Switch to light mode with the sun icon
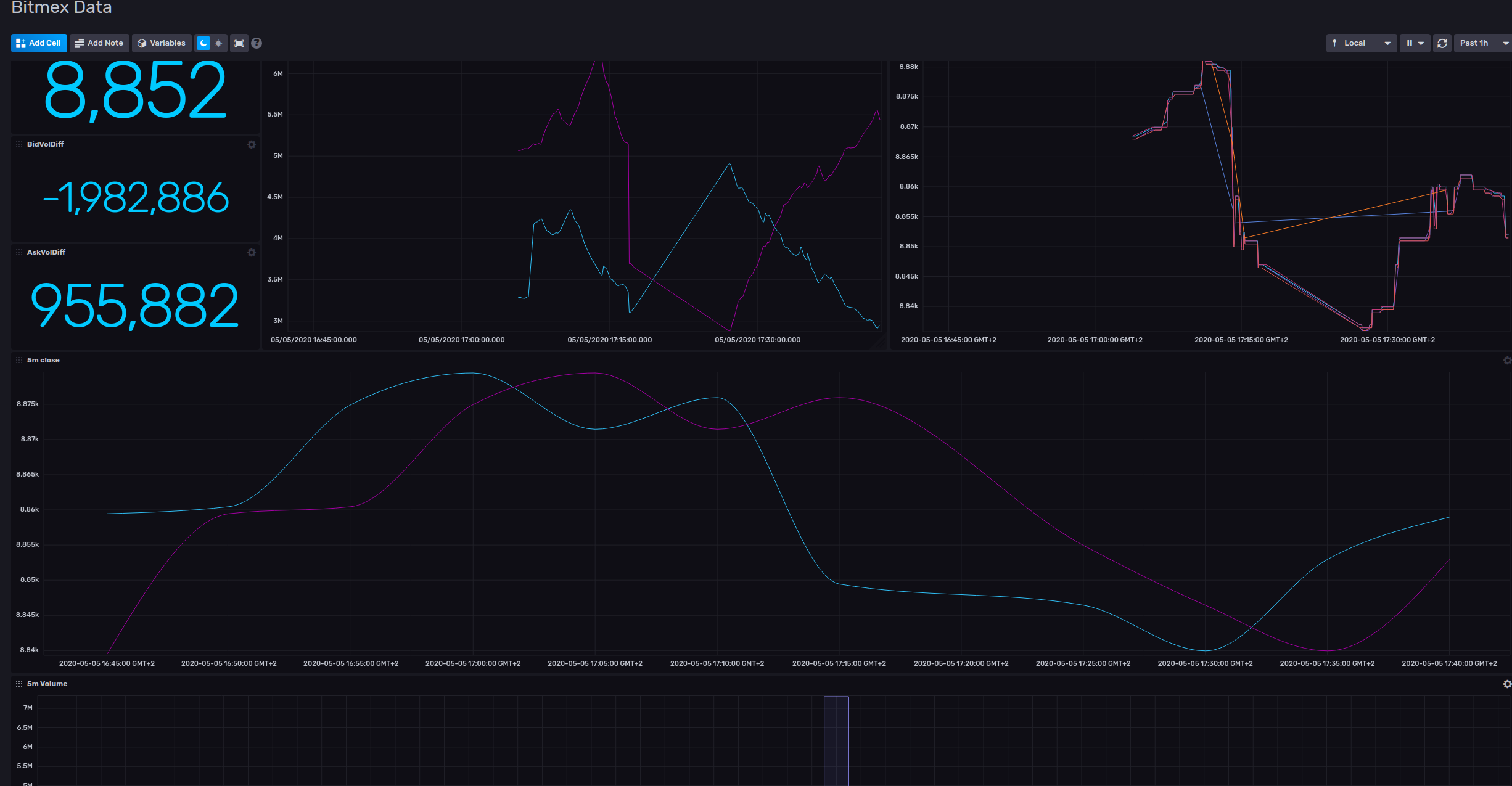Image resolution: width=1512 pixels, height=786 pixels. (218, 43)
